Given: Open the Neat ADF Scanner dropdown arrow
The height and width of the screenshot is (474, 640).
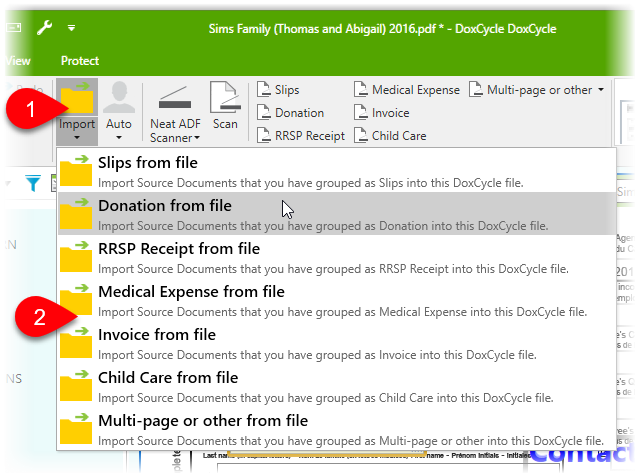Looking at the screenshot, I should (x=197, y=138).
